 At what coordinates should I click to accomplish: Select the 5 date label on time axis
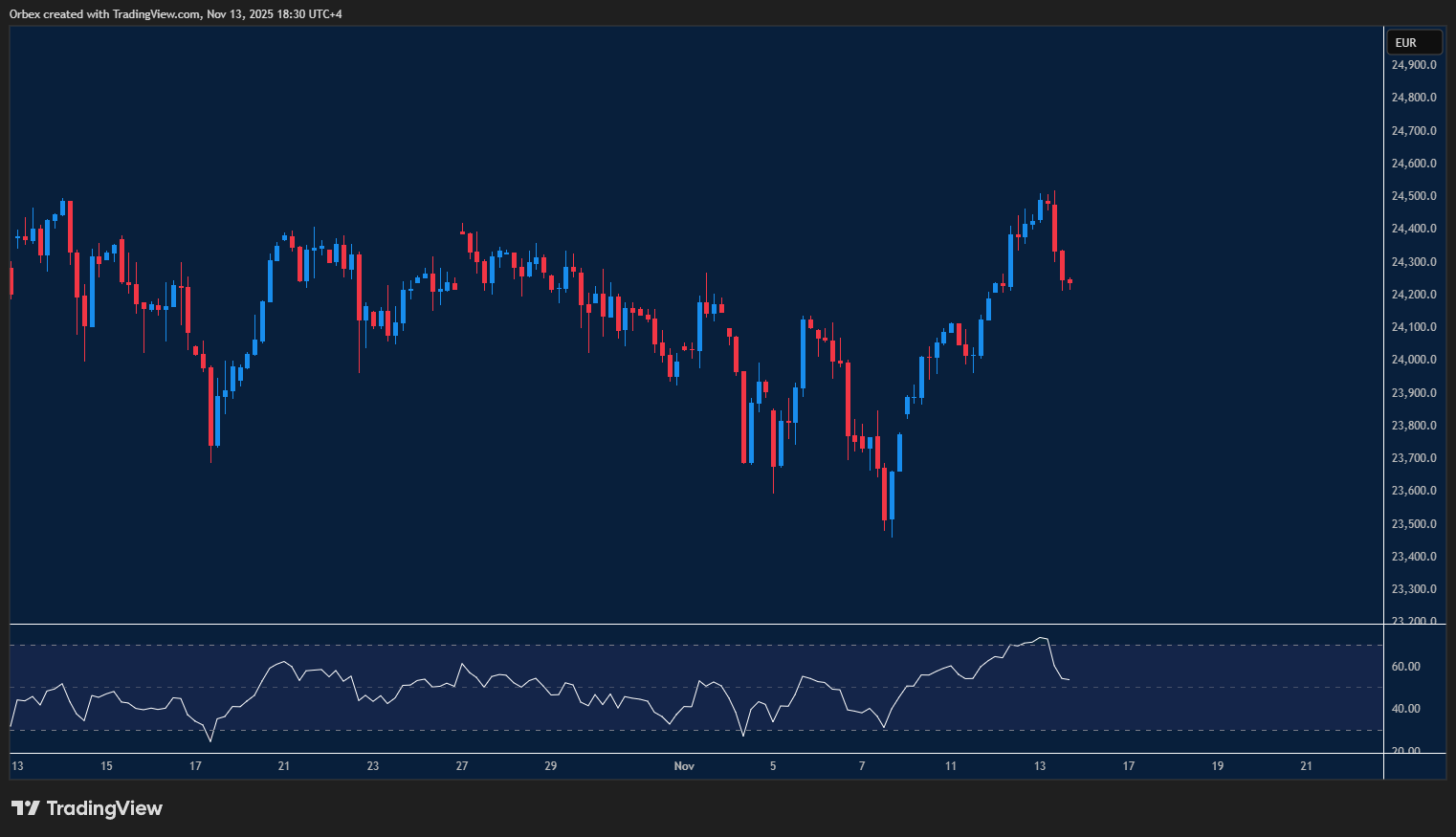[773, 766]
